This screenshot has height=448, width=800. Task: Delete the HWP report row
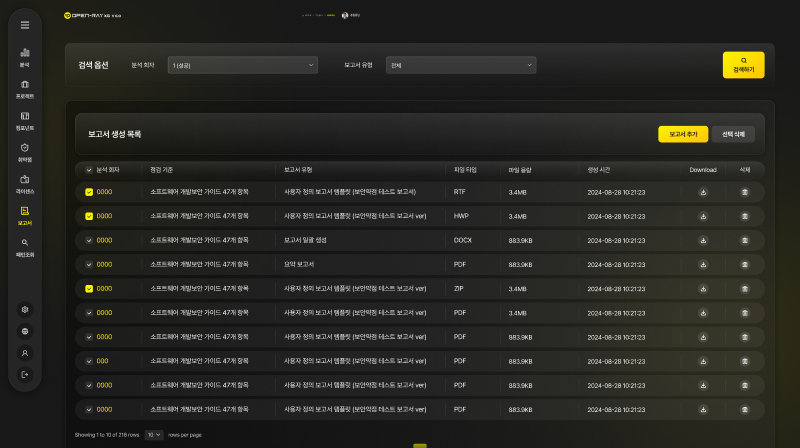[x=745, y=216]
